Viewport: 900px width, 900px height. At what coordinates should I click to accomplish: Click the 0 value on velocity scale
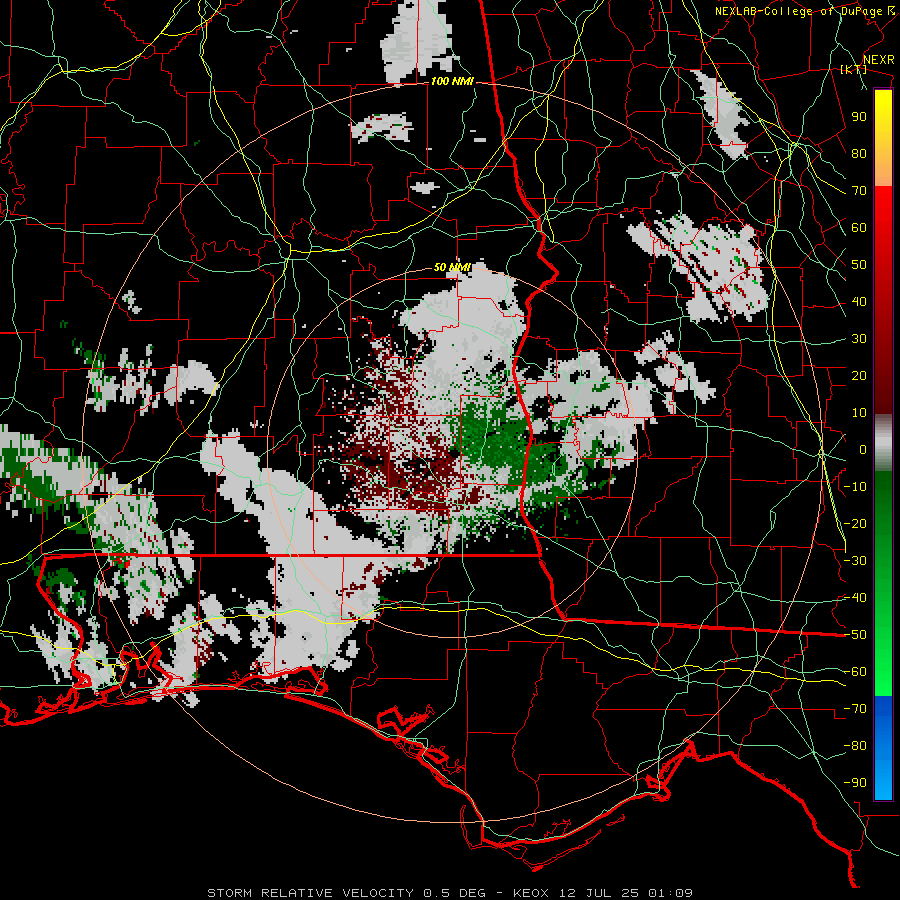pos(863,450)
